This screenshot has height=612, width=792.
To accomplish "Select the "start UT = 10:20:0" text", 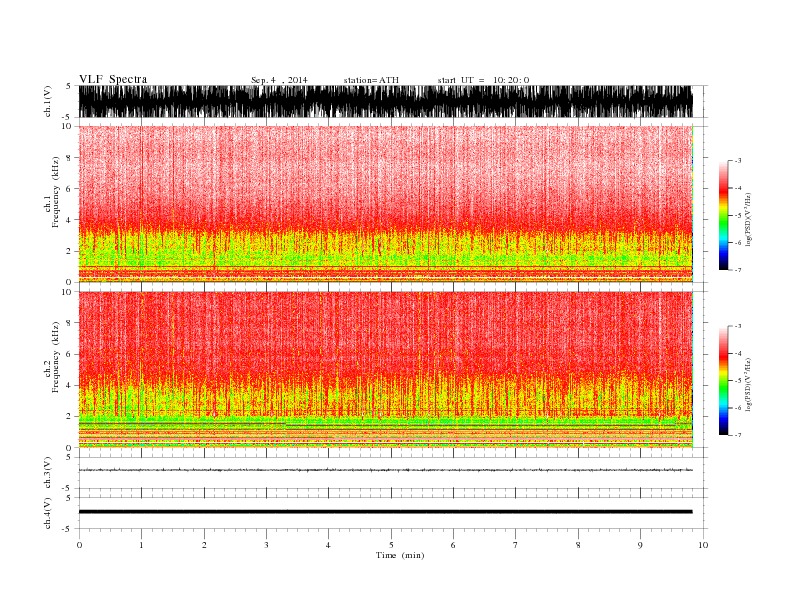I will (x=483, y=80).
